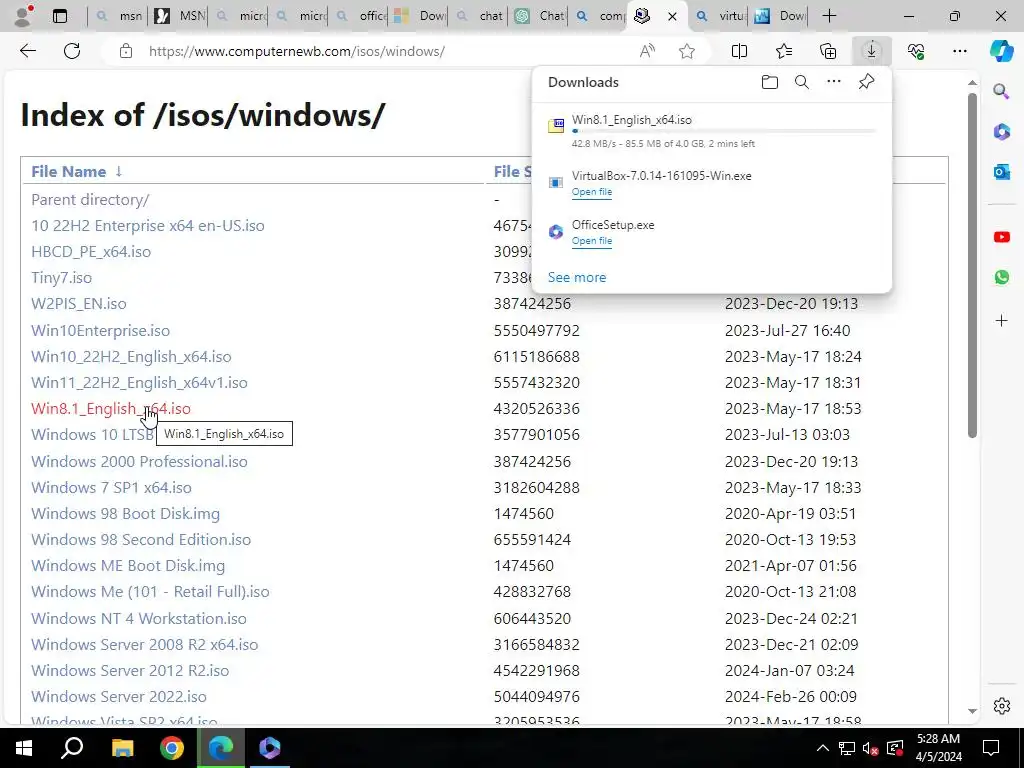Click Windows Server 2022.iso link
Viewport: 1024px width, 768px height.
point(119,697)
